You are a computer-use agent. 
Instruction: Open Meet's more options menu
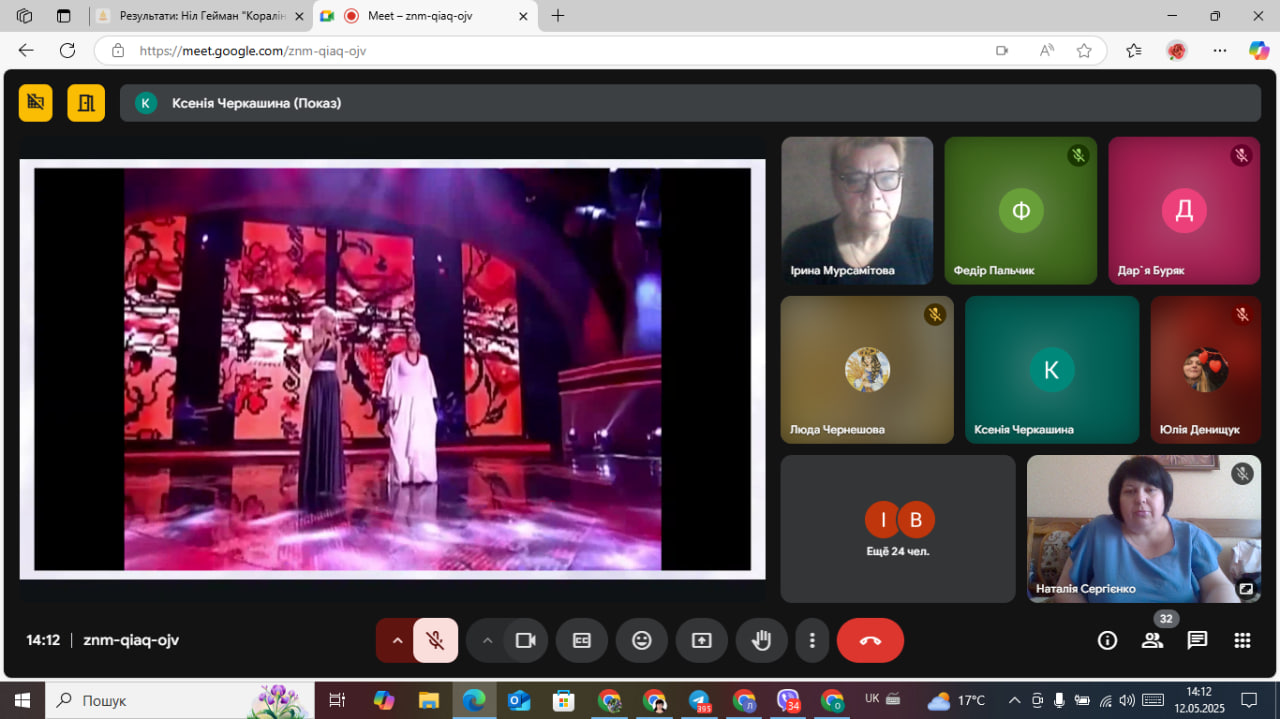coord(813,641)
